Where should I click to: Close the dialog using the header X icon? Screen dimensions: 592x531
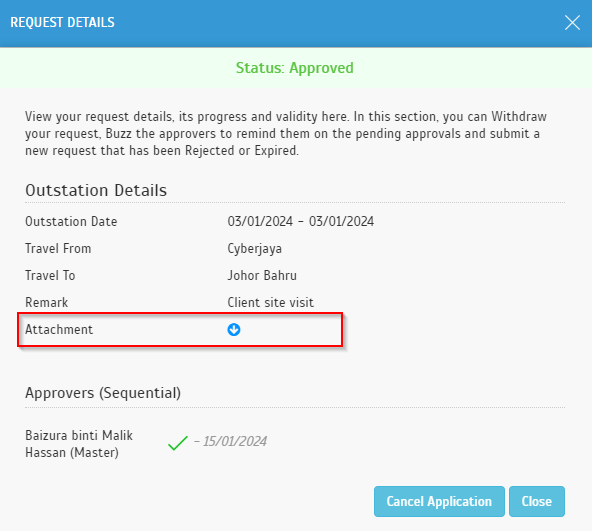pos(572,23)
